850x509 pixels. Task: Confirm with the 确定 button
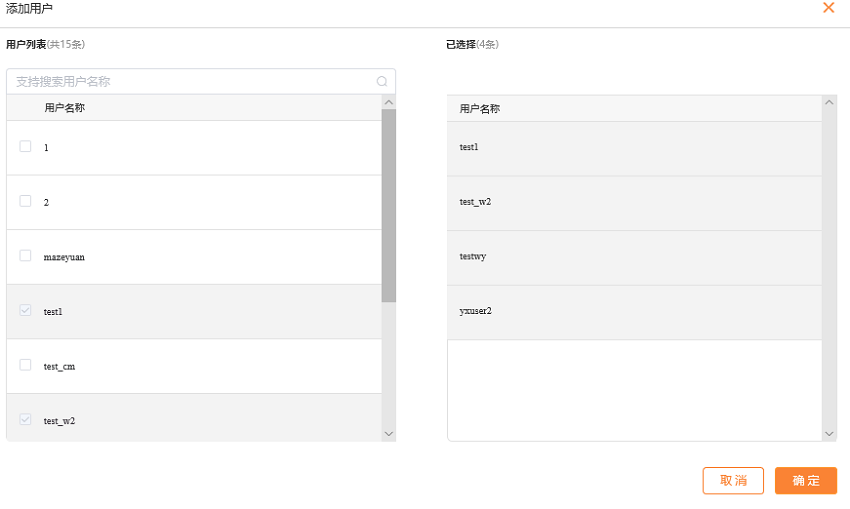point(806,481)
